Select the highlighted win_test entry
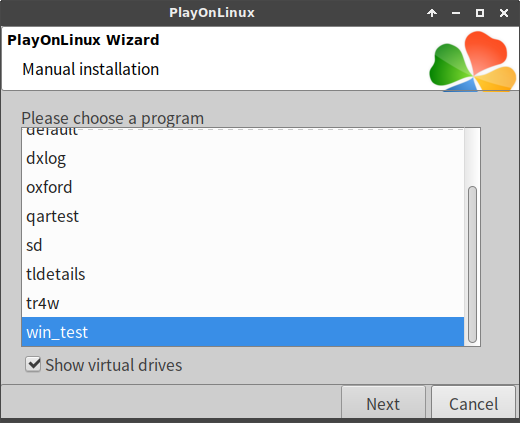Image resolution: width=520 pixels, height=423 pixels. [243, 332]
